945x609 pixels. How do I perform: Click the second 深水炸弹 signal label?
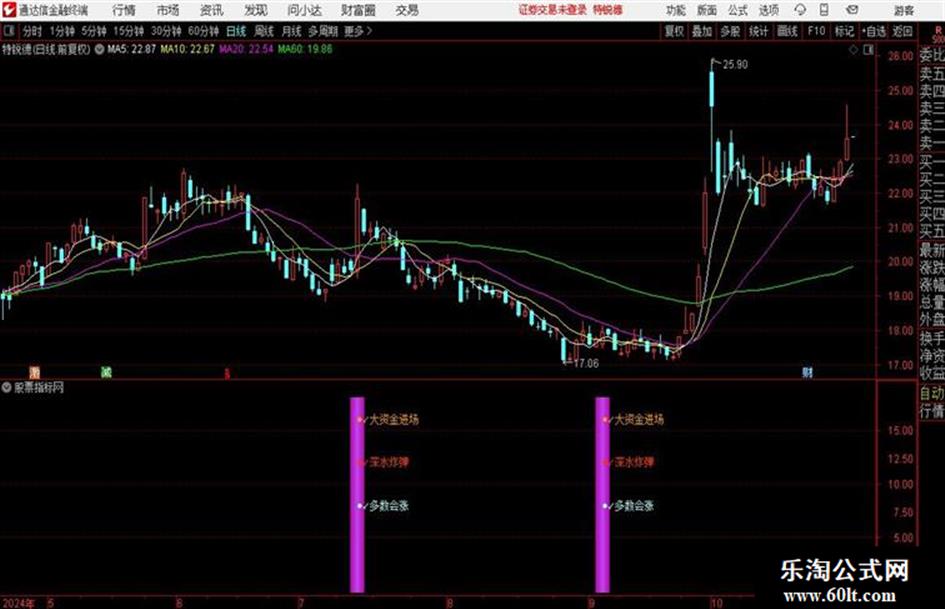(x=634, y=462)
